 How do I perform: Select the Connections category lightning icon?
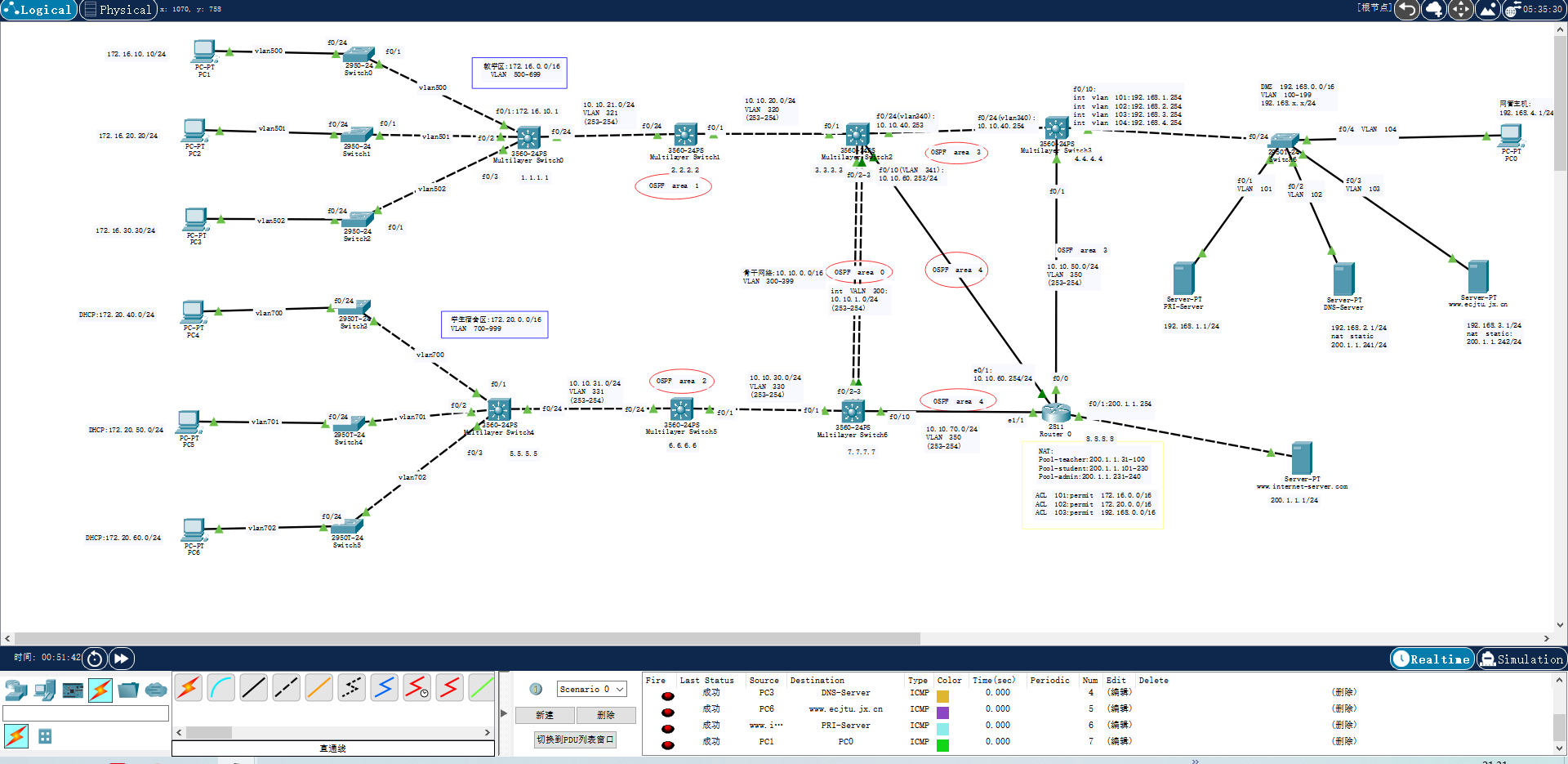tap(100, 690)
